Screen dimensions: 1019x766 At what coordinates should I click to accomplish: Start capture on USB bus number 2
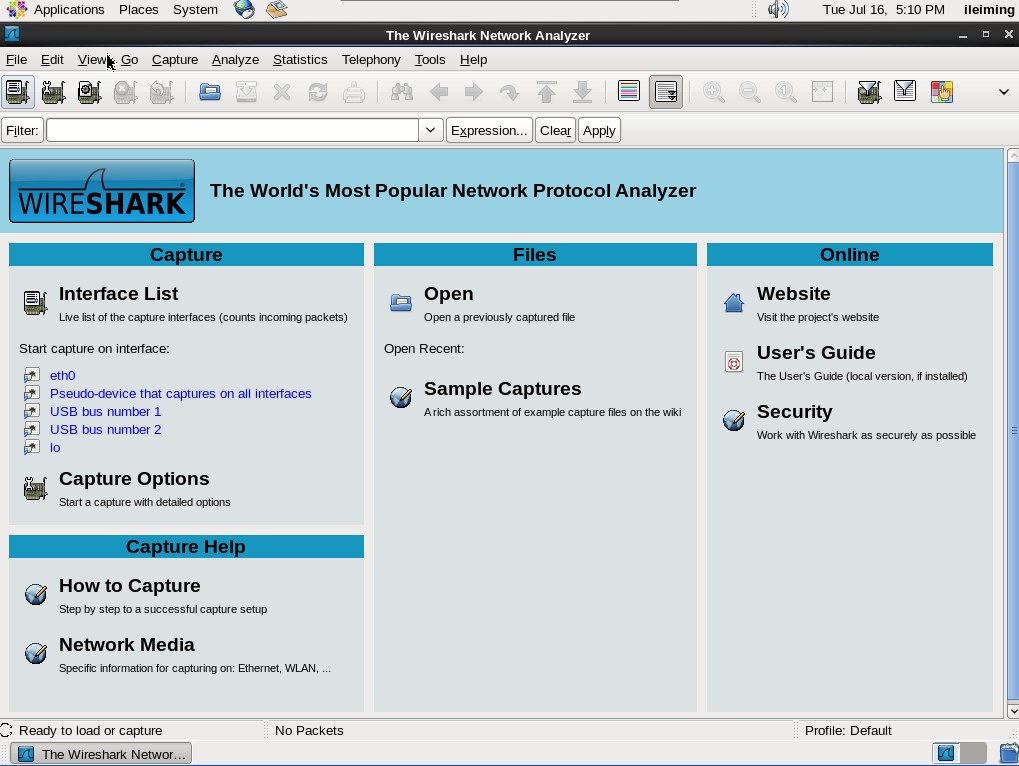pos(105,430)
